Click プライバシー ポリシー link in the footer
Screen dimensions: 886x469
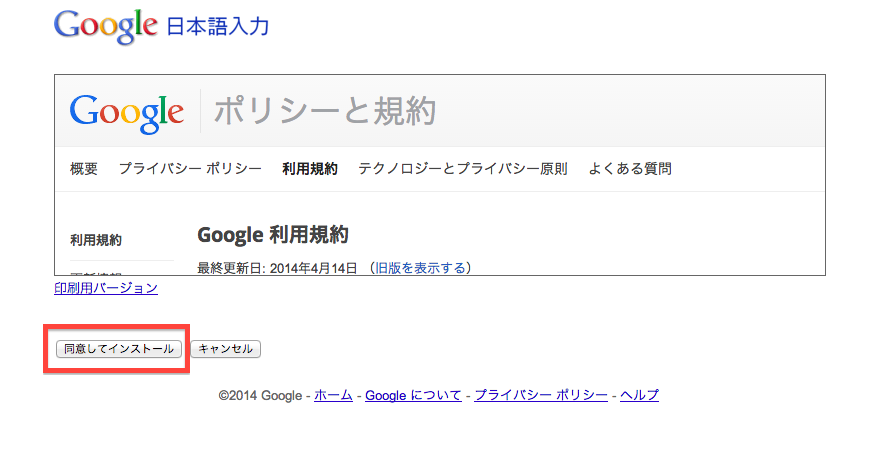click(x=540, y=395)
